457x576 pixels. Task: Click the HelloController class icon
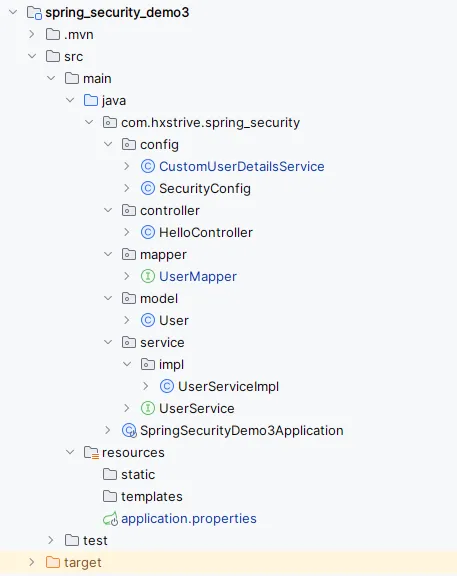point(148,233)
